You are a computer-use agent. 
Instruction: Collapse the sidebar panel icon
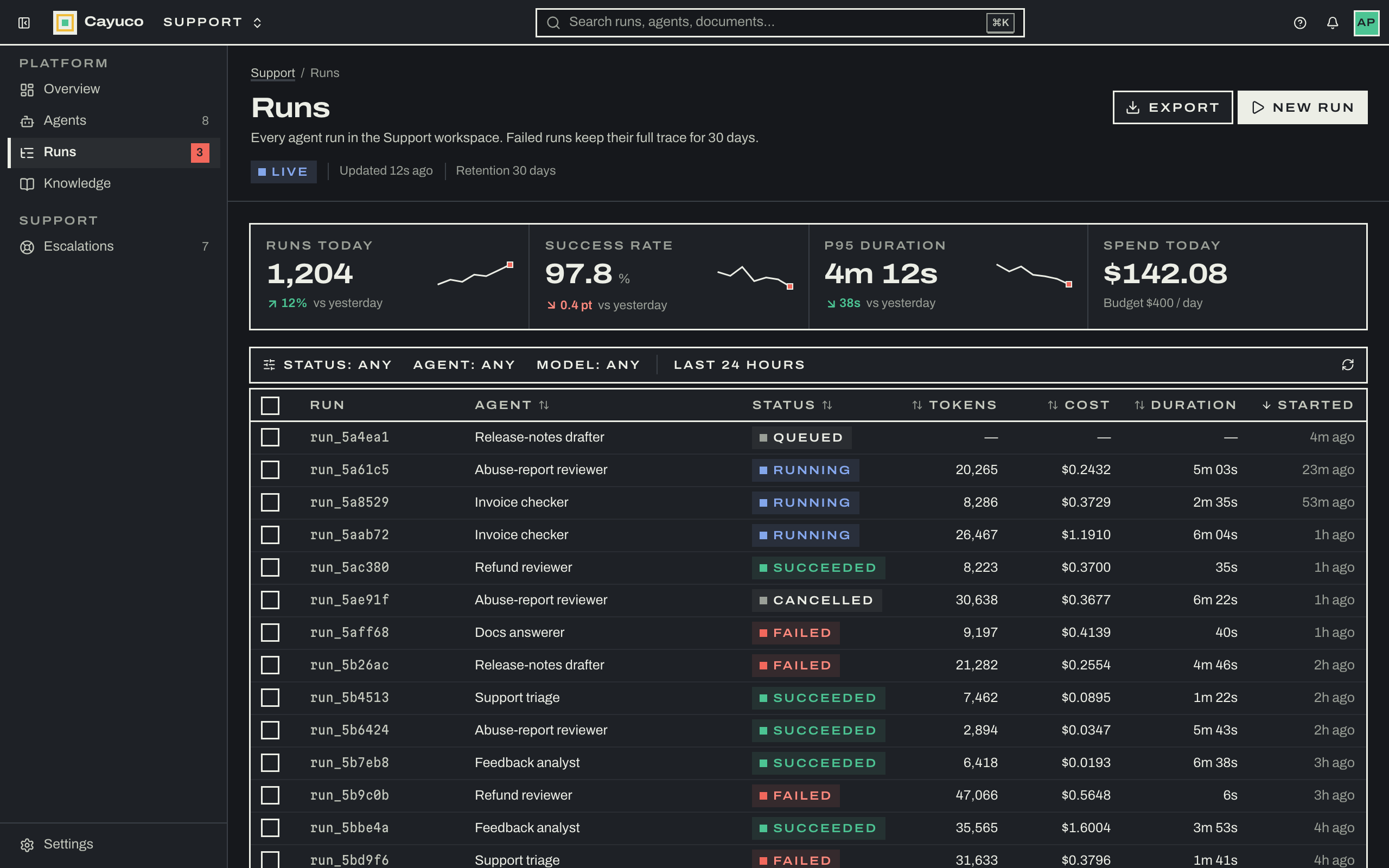pyautogui.click(x=23, y=23)
